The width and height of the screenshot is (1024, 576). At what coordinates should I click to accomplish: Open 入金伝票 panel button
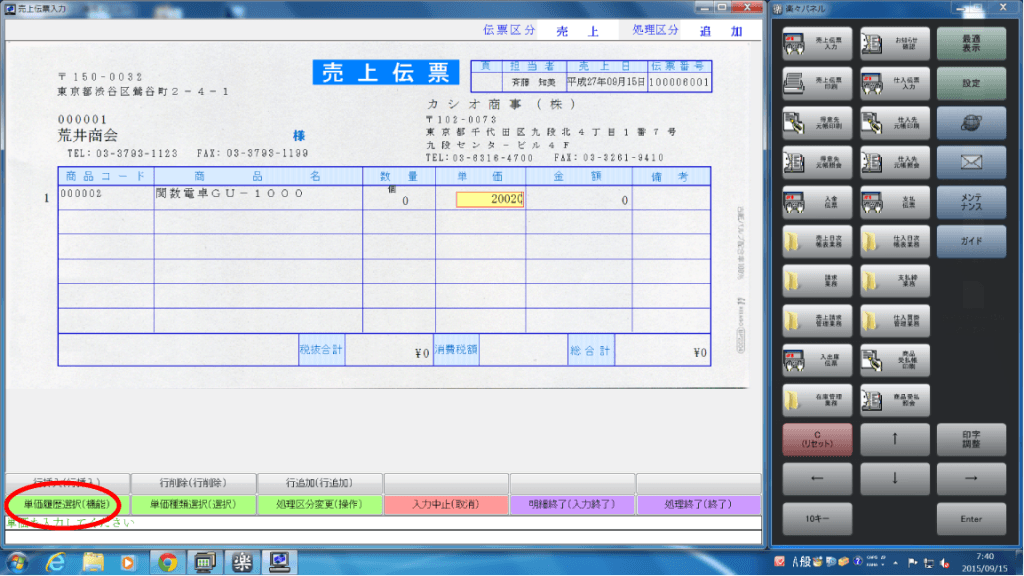(817, 202)
